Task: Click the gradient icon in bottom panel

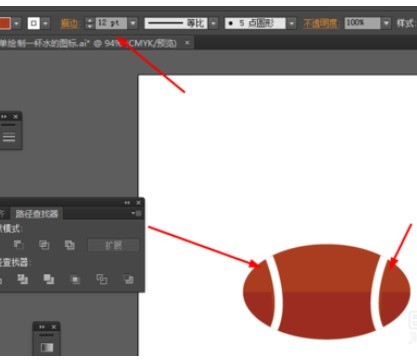Action: [x=47, y=347]
